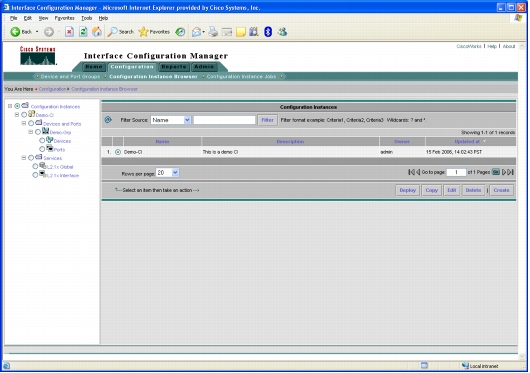Select the Devices and Ports radio button
The width and height of the screenshot is (530, 373).
31,124
